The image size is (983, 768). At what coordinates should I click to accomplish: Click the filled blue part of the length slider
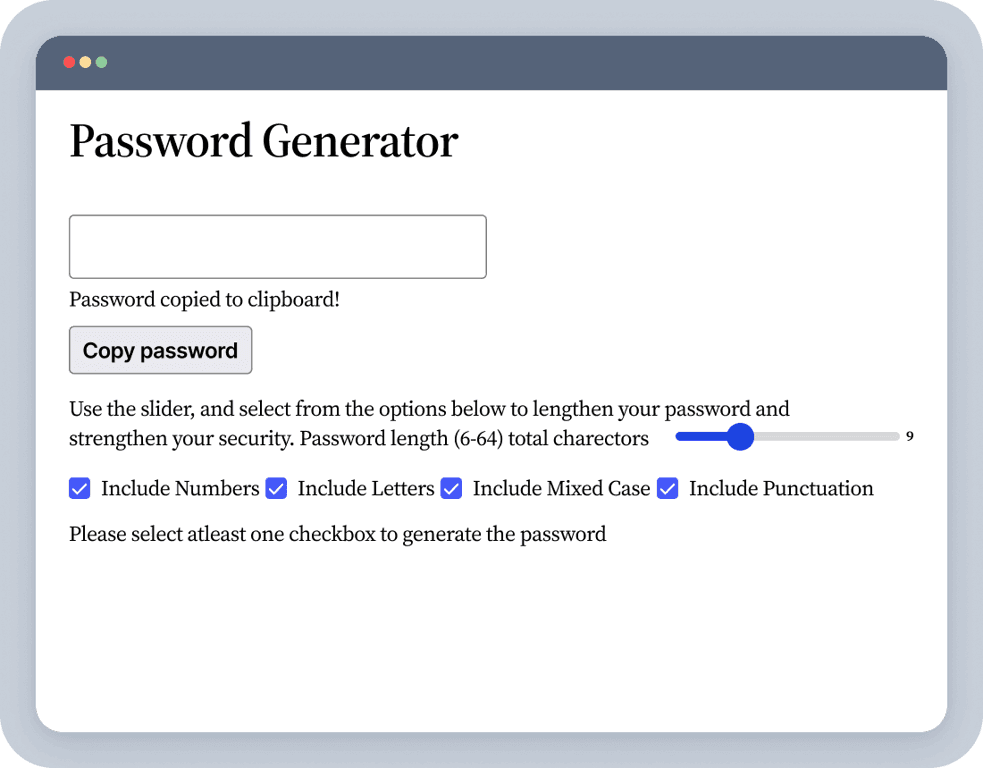point(700,437)
